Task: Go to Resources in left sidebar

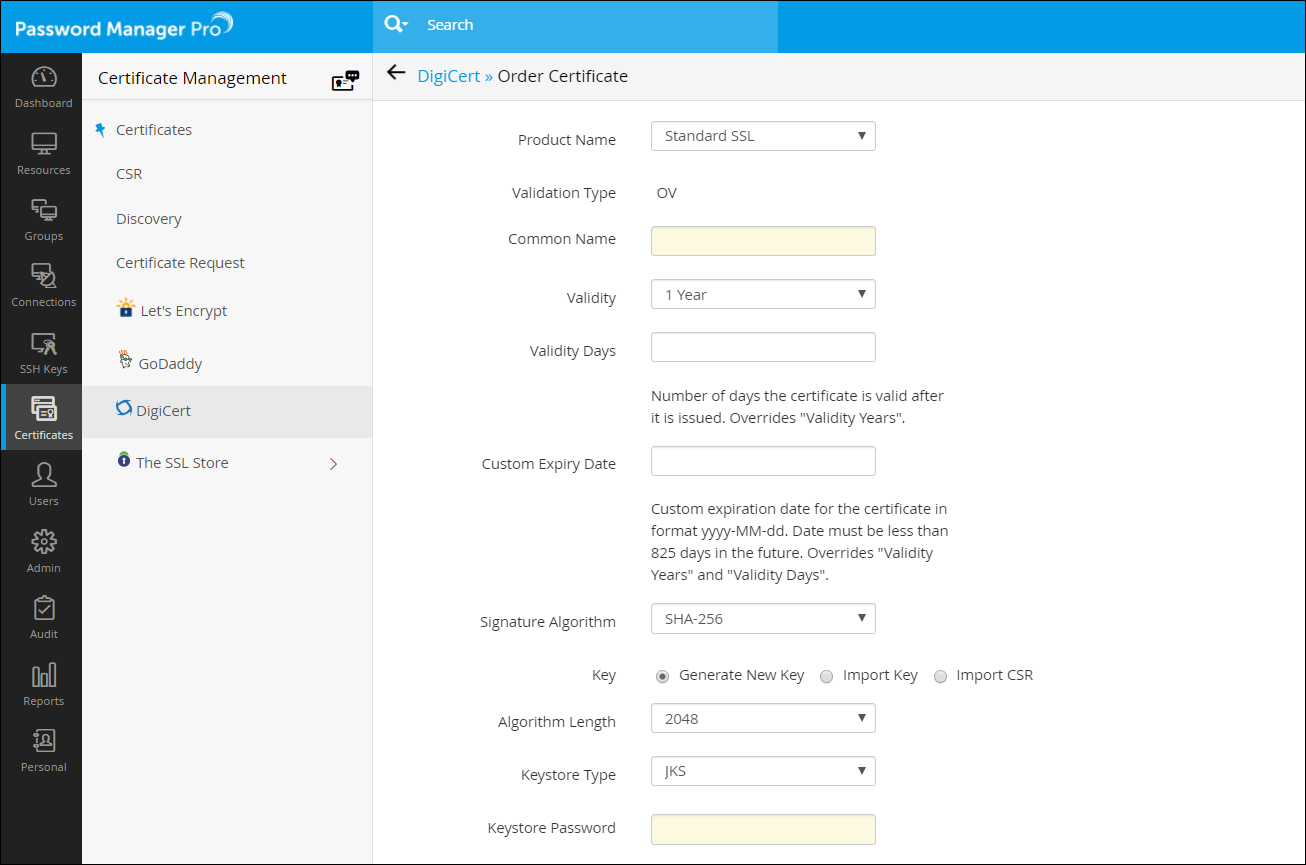Action: (43, 153)
